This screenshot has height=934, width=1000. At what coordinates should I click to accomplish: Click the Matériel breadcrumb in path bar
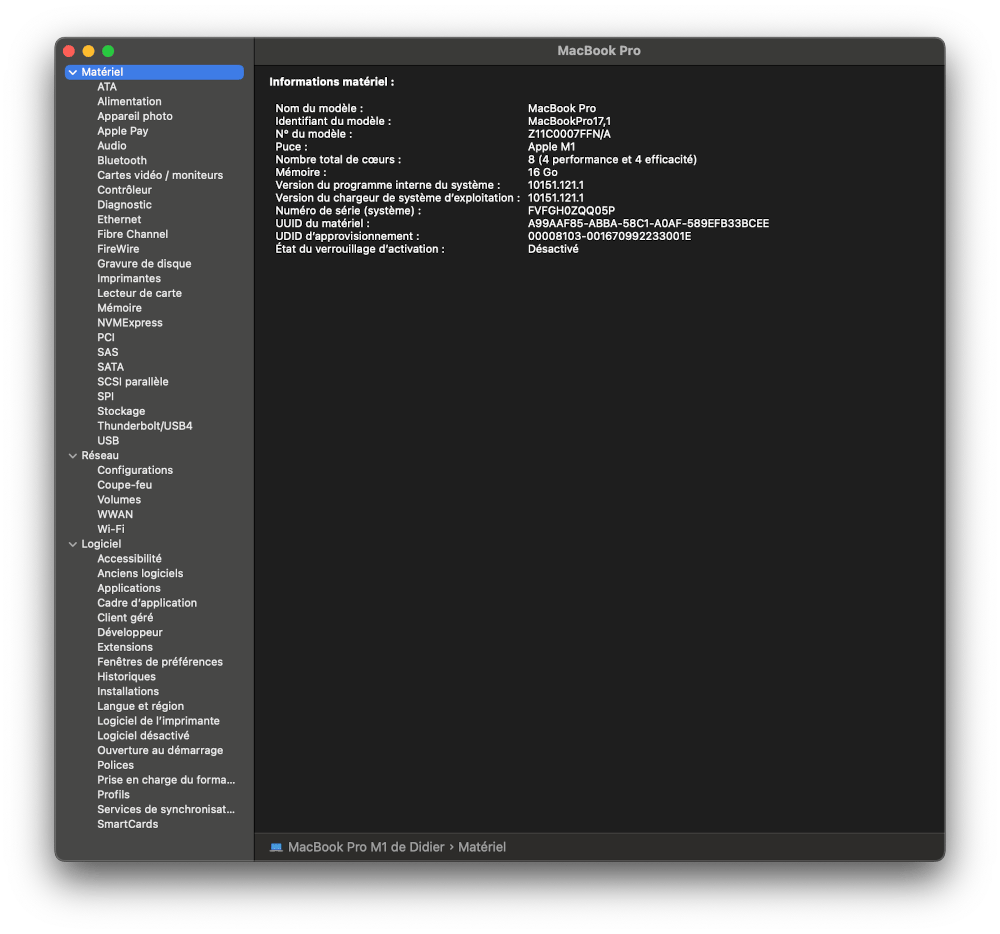(x=482, y=847)
